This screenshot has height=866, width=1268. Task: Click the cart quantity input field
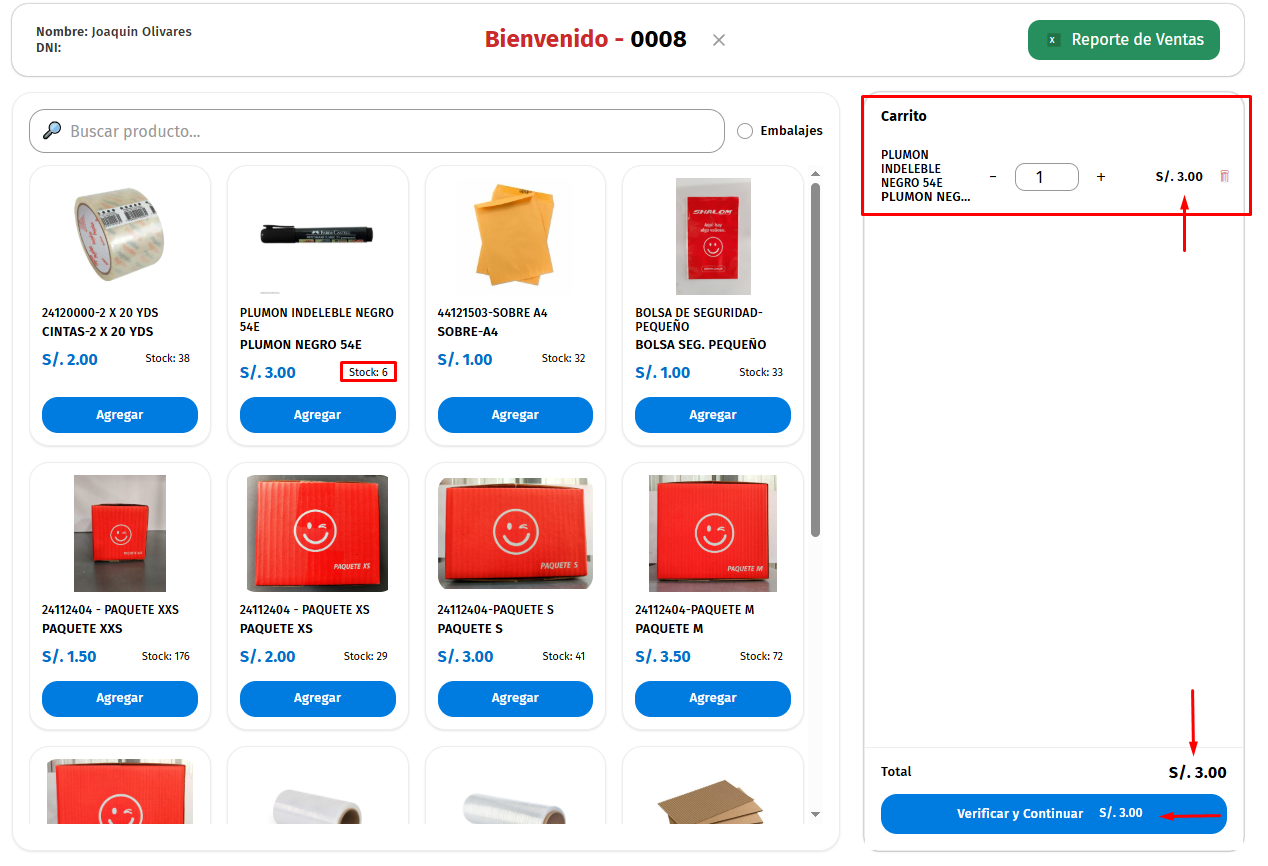click(x=1046, y=177)
